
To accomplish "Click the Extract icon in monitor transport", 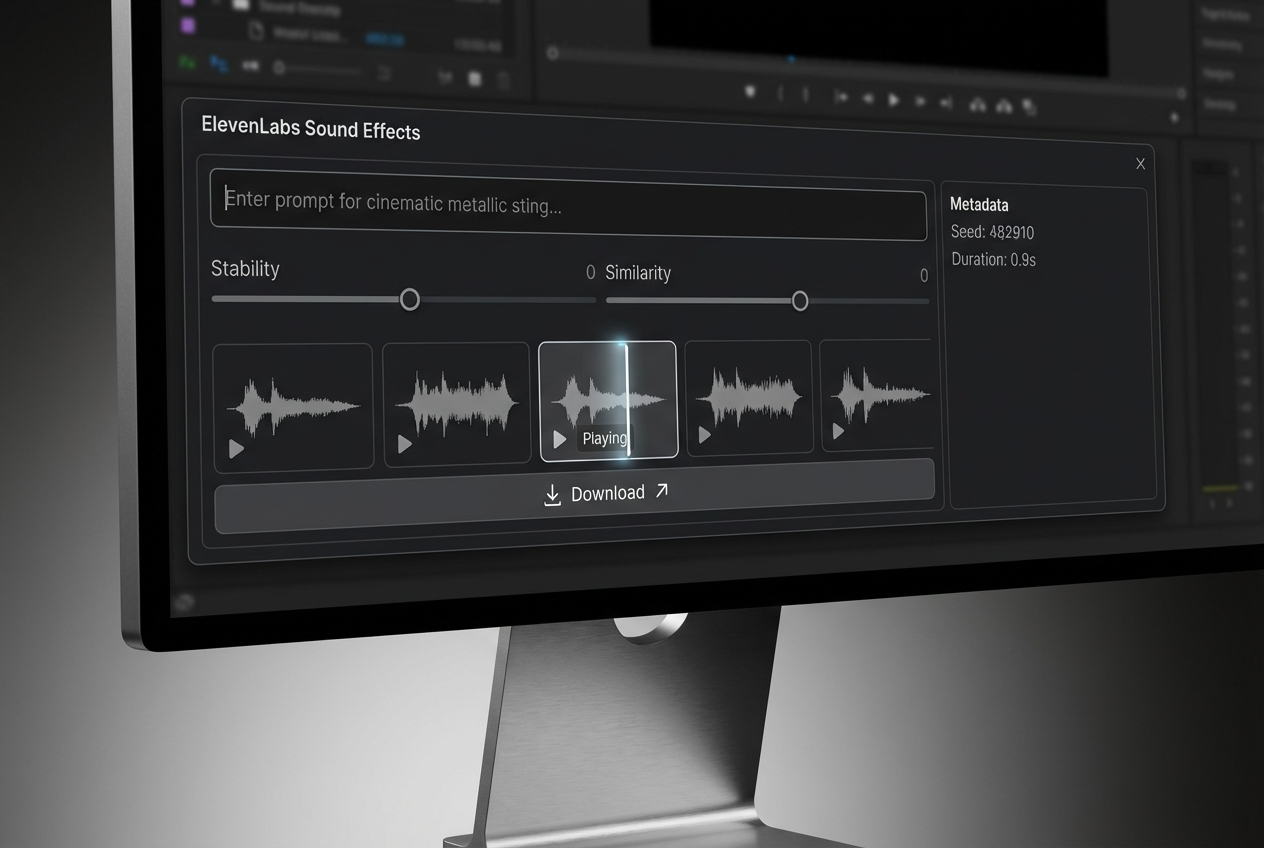I will 1003,106.
